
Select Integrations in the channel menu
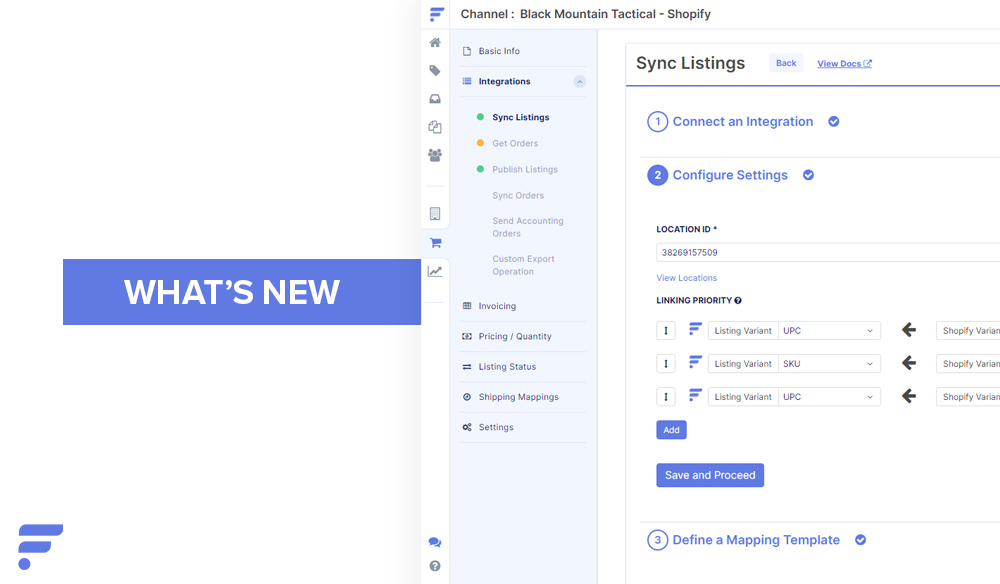pyautogui.click(x=504, y=82)
